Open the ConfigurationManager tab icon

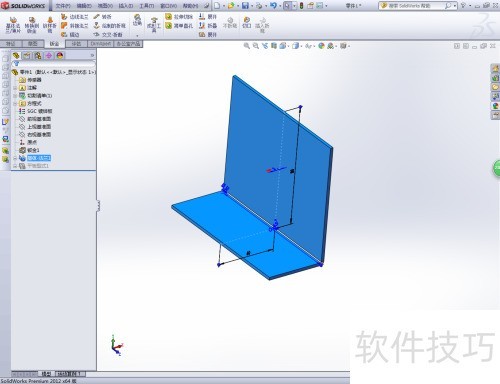point(38,56)
